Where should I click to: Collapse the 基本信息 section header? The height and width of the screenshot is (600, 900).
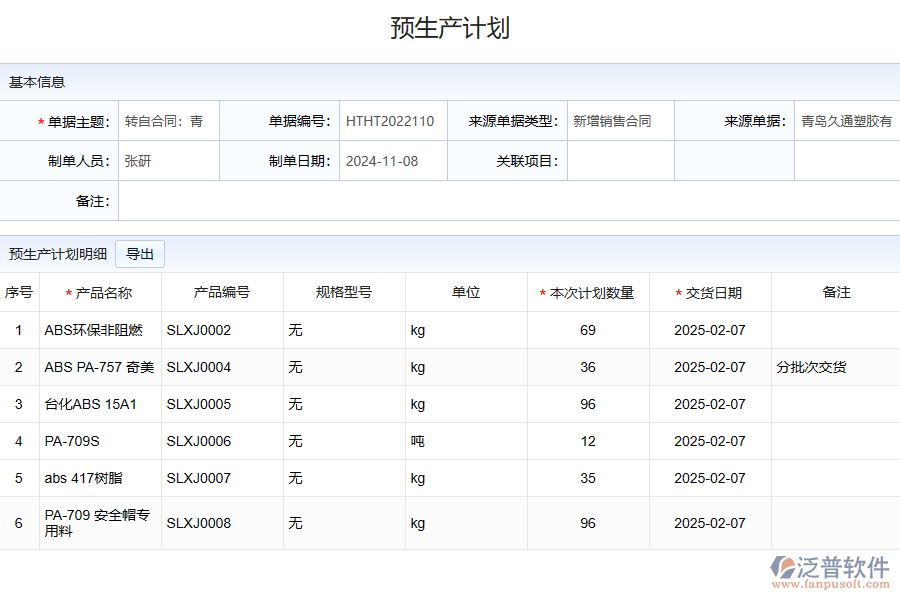pos(38,82)
